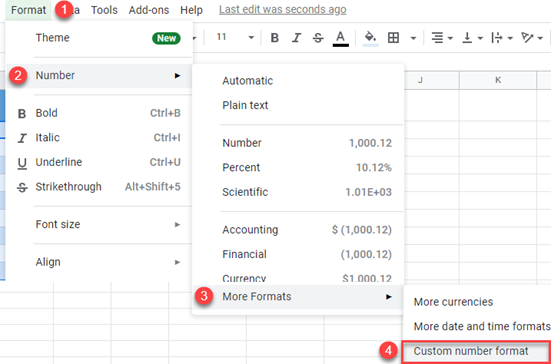This screenshot has width=551, height=364.
Task: Open the Add-ons menu
Action: pos(149,10)
